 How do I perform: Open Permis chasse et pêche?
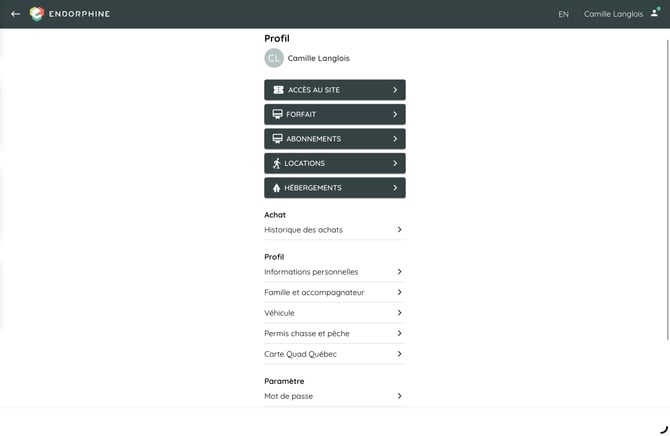click(334, 333)
